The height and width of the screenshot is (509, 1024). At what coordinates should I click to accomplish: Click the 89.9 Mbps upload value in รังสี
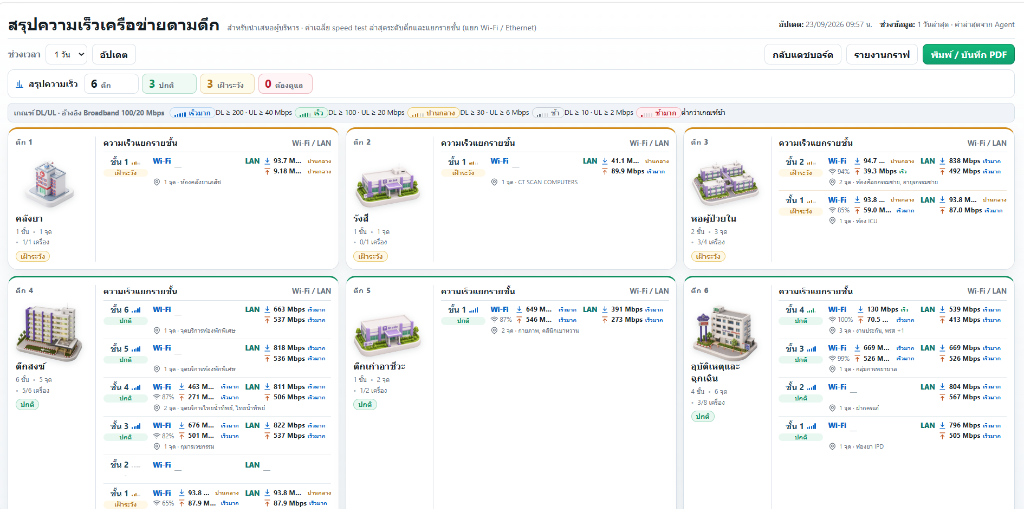(x=627, y=171)
